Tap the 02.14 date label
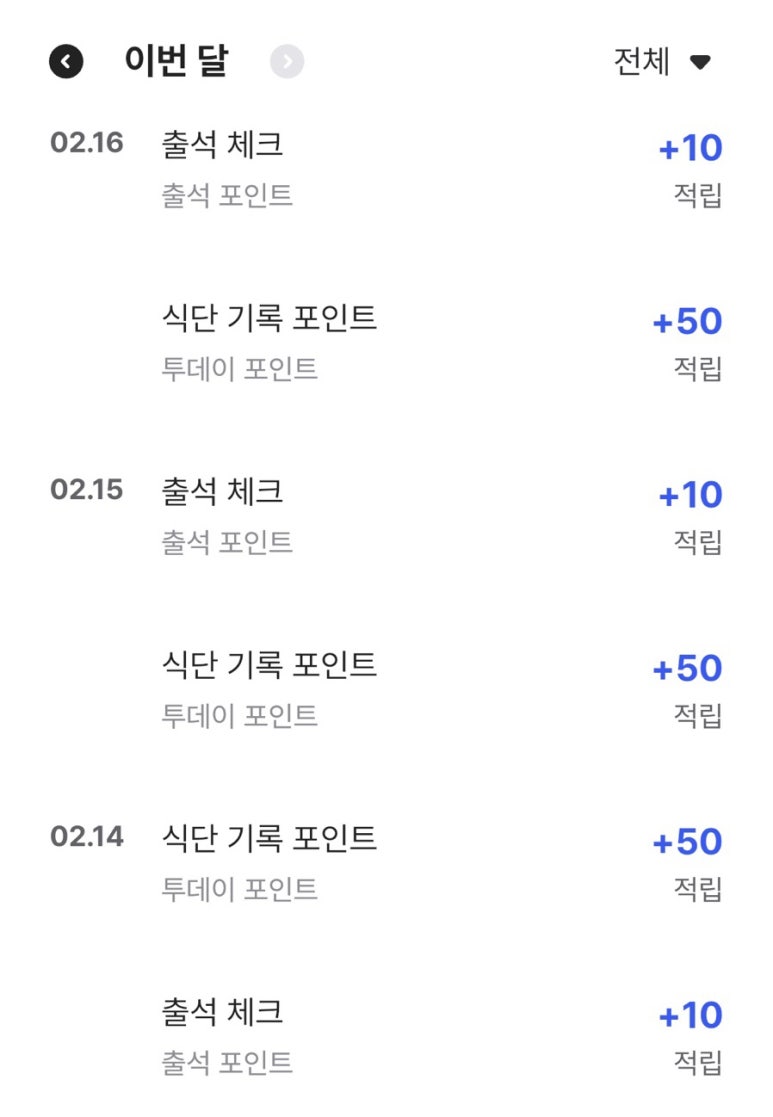773x1117 pixels. pyautogui.click(x=87, y=836)
